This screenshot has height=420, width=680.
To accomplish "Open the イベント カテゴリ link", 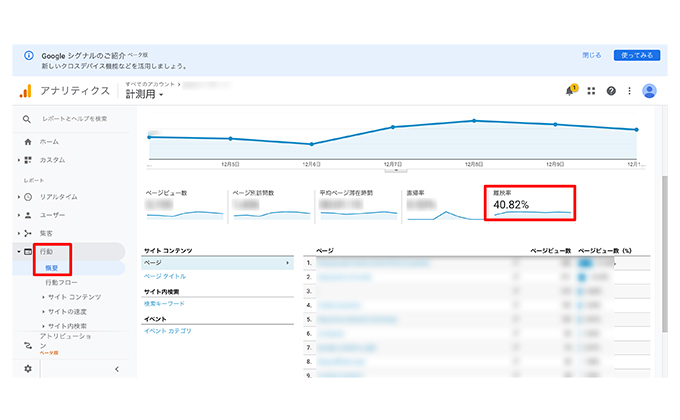I will pos(167,331).
